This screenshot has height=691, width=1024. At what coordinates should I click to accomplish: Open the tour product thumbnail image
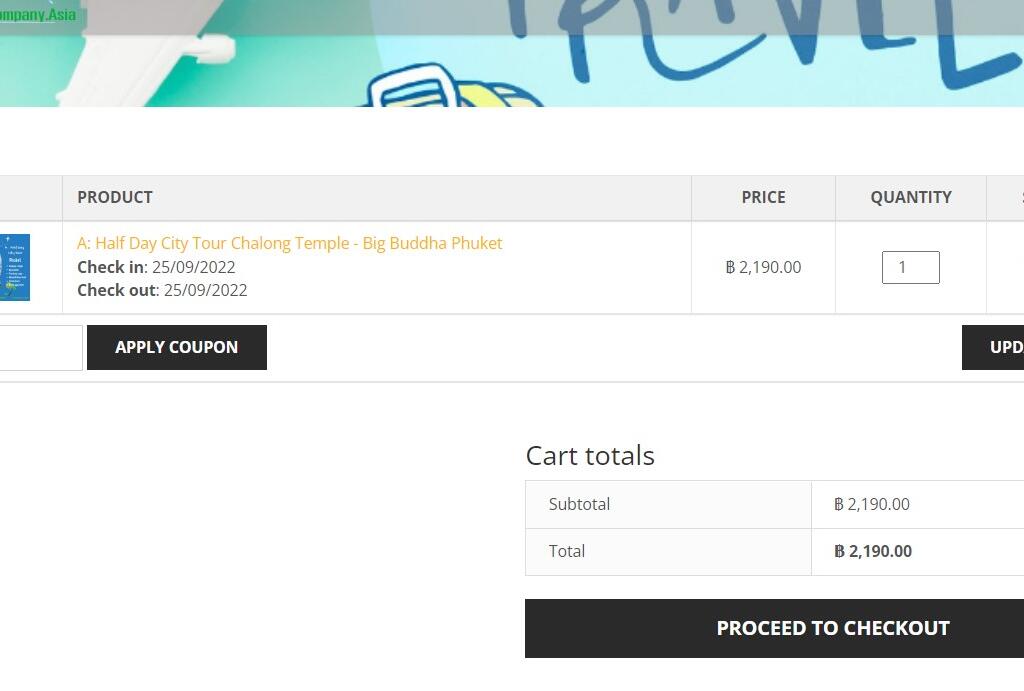click(15, 267)
